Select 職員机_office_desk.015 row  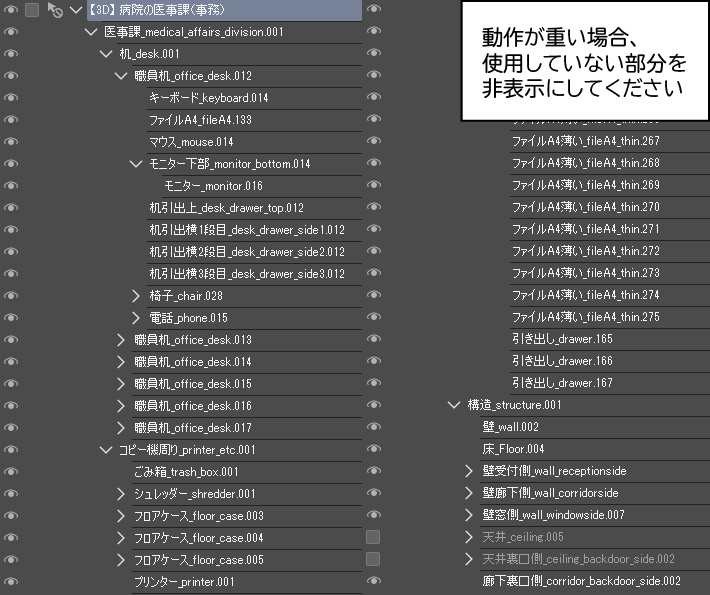247,384
